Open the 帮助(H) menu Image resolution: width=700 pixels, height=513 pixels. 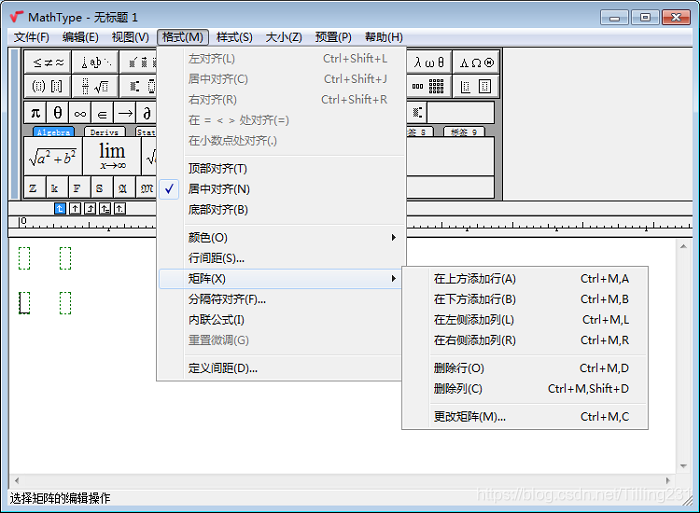point(384,37)
